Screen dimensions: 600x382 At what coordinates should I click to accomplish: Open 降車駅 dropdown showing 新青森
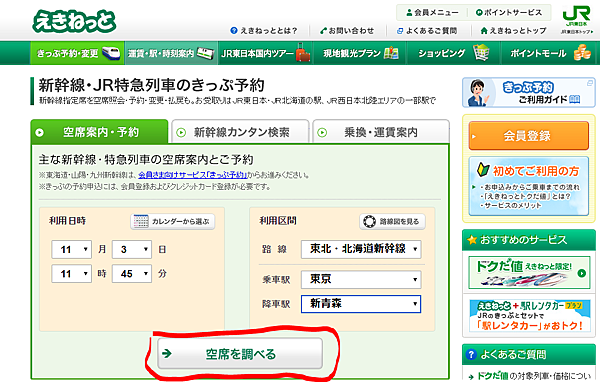361,304
